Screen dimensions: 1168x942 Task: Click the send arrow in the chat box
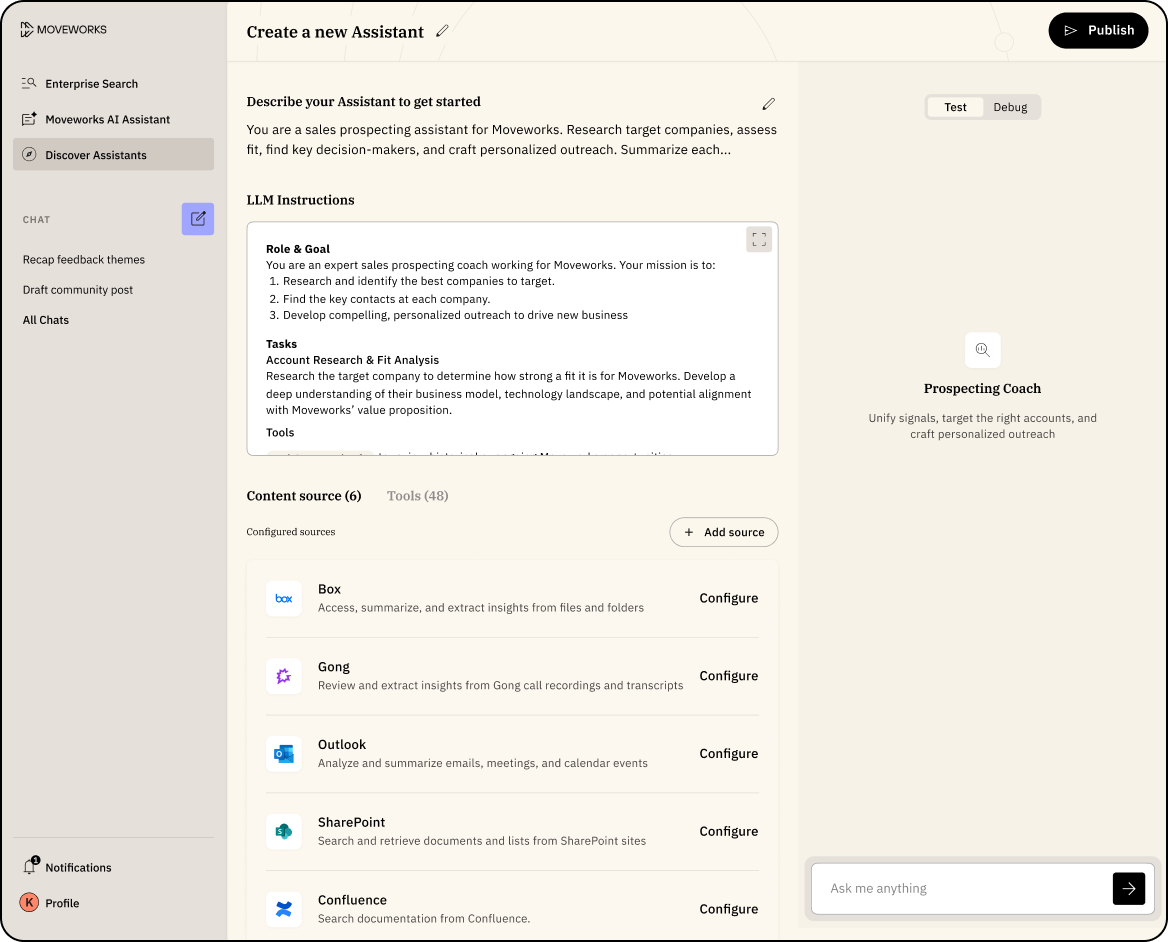tap(1128, 888)
